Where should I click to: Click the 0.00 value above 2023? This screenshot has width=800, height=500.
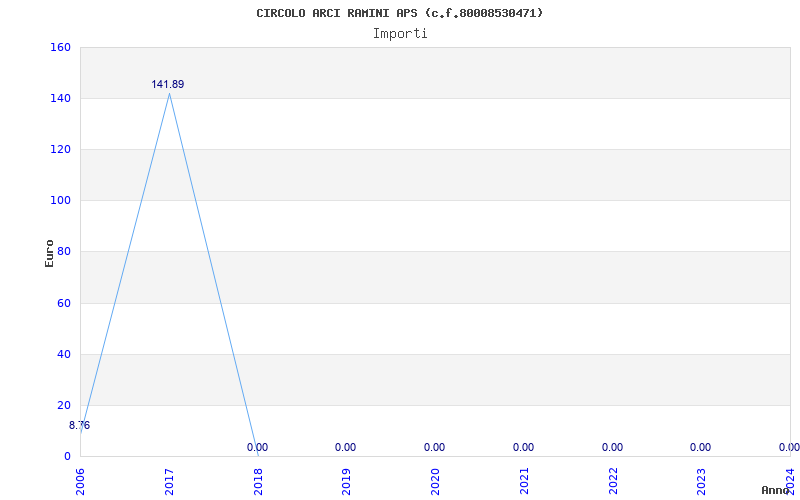(x=701, y=447)
